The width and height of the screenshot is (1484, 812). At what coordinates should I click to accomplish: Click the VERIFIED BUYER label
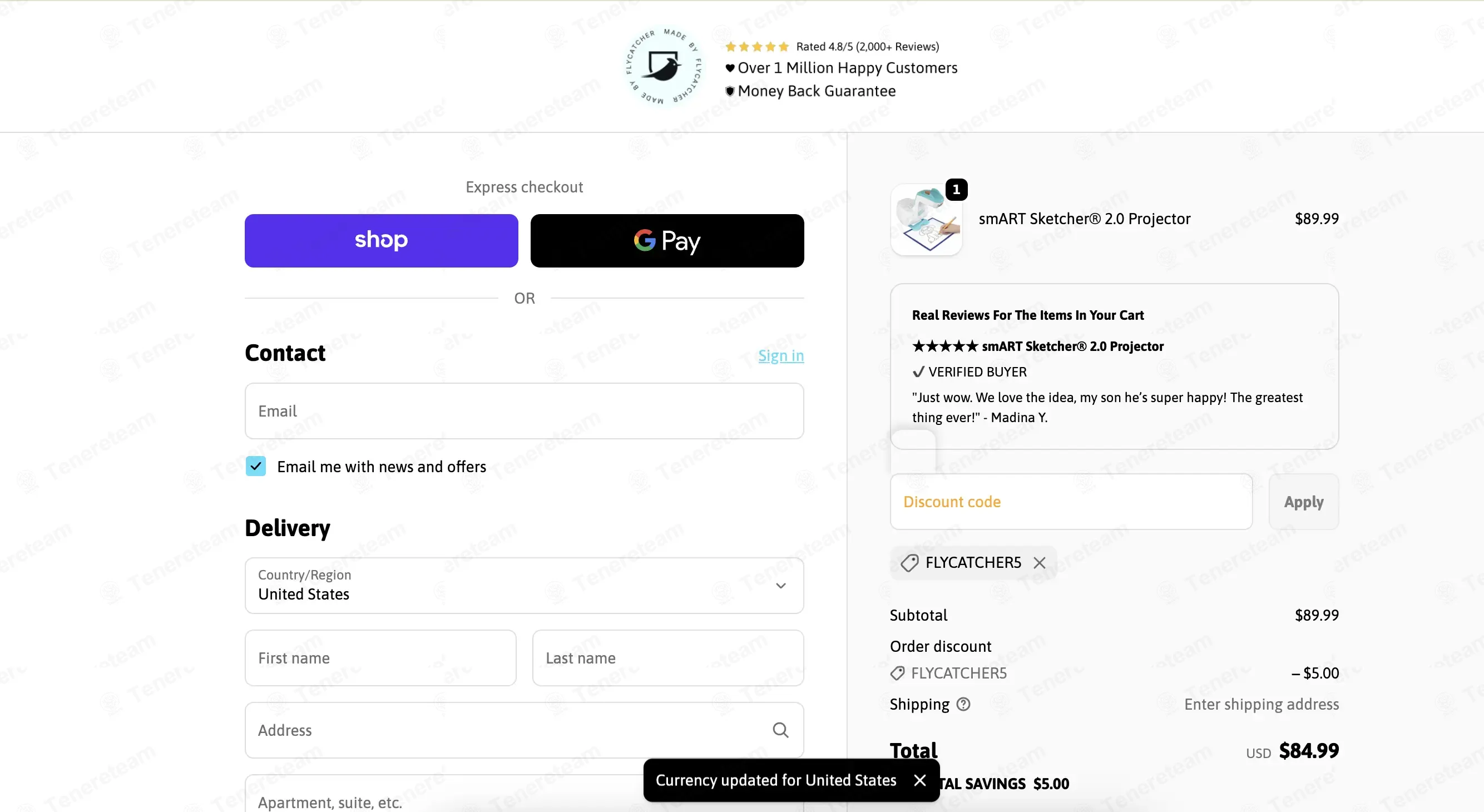pyautogui.click(x=977, y=372)
